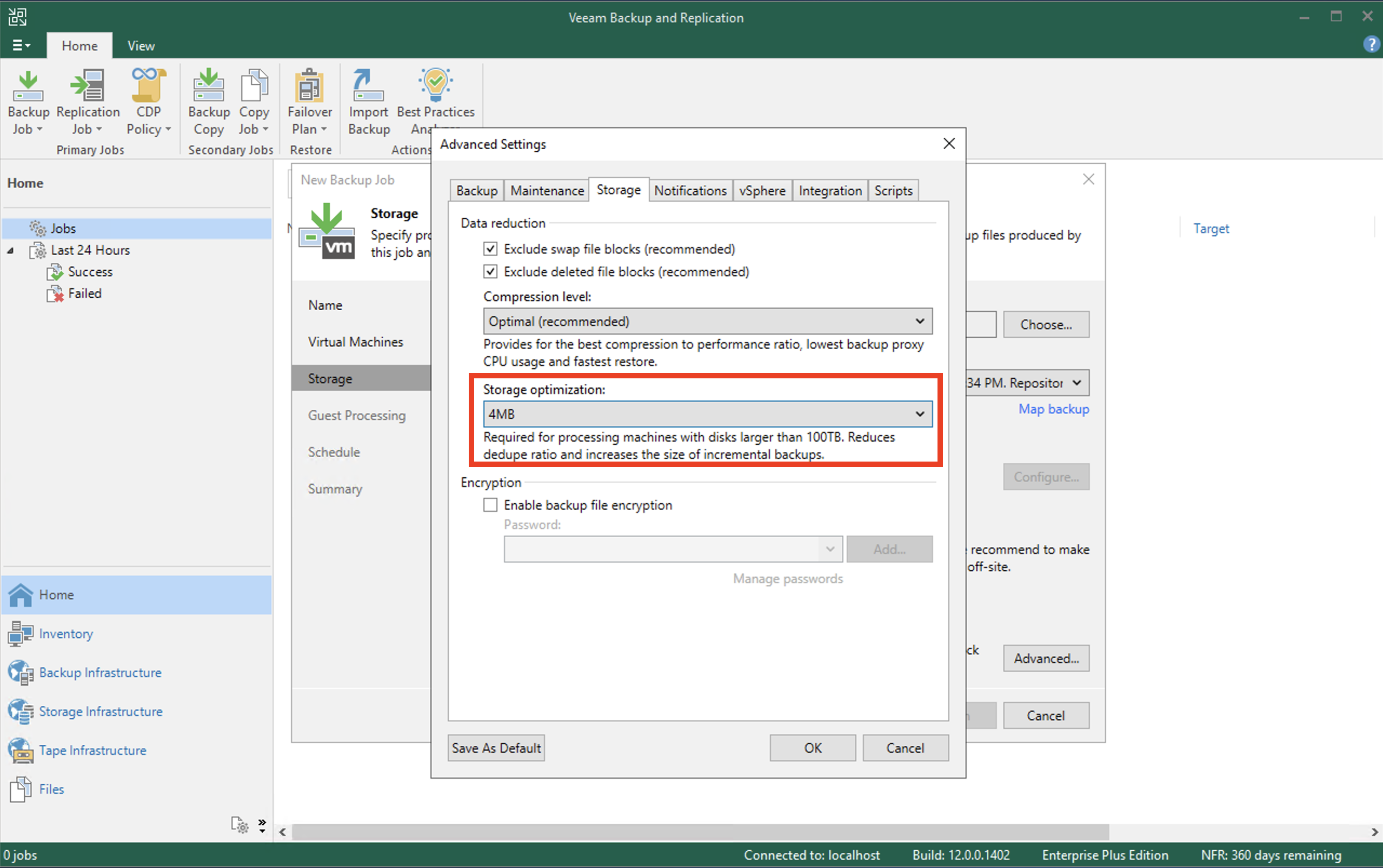The image size is (1383, 868).
Task: Expand navigation pane overflow chevron
Action: click(262, 825)
